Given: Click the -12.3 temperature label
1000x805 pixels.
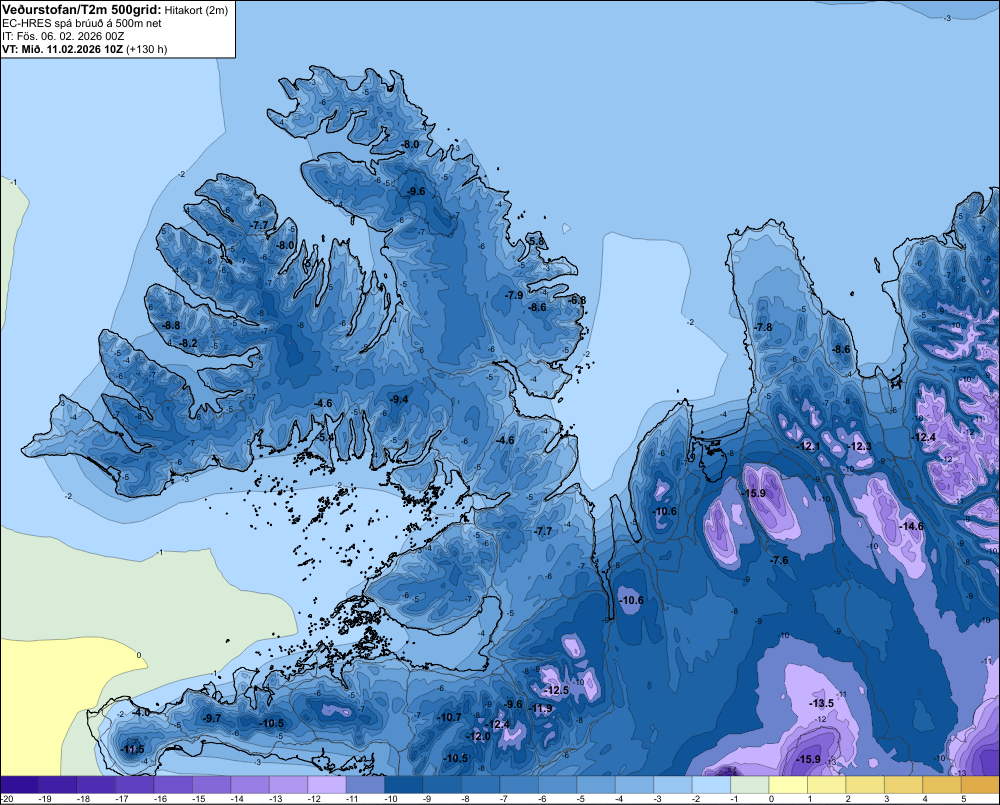Looking at the screenshot, I should [x=858, y=447].
